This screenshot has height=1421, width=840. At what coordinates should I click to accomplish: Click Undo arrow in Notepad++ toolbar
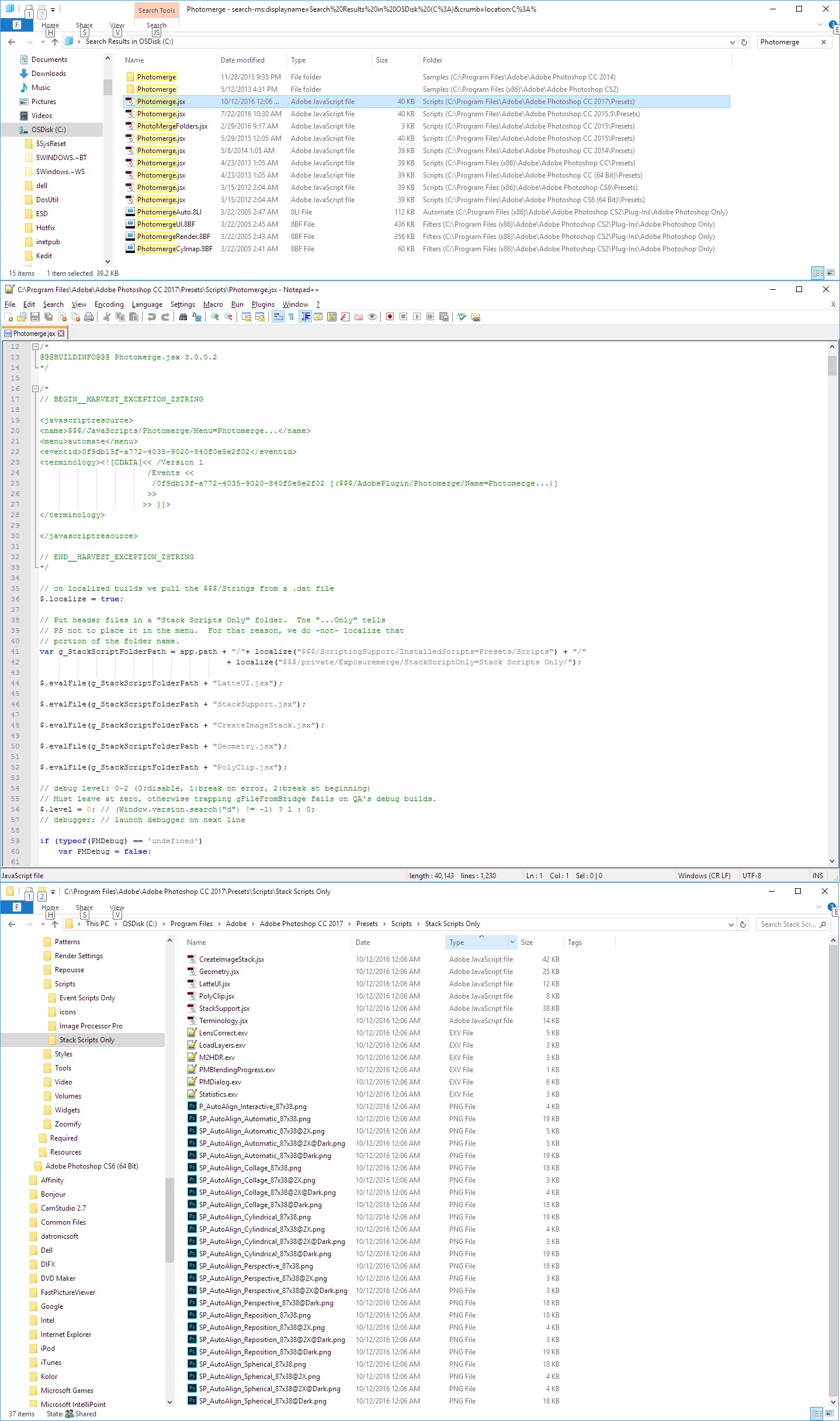coord(151,317)
